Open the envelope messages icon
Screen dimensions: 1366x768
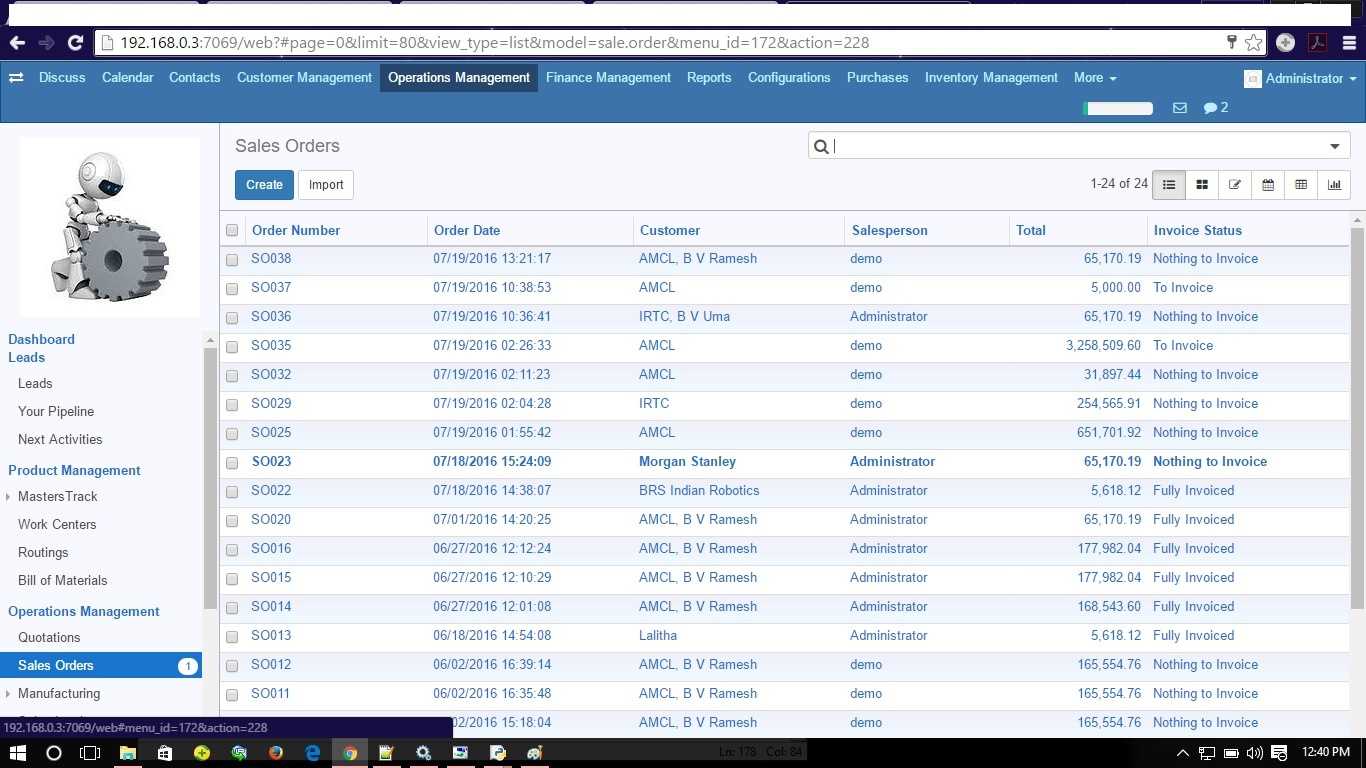(1180, 108)
